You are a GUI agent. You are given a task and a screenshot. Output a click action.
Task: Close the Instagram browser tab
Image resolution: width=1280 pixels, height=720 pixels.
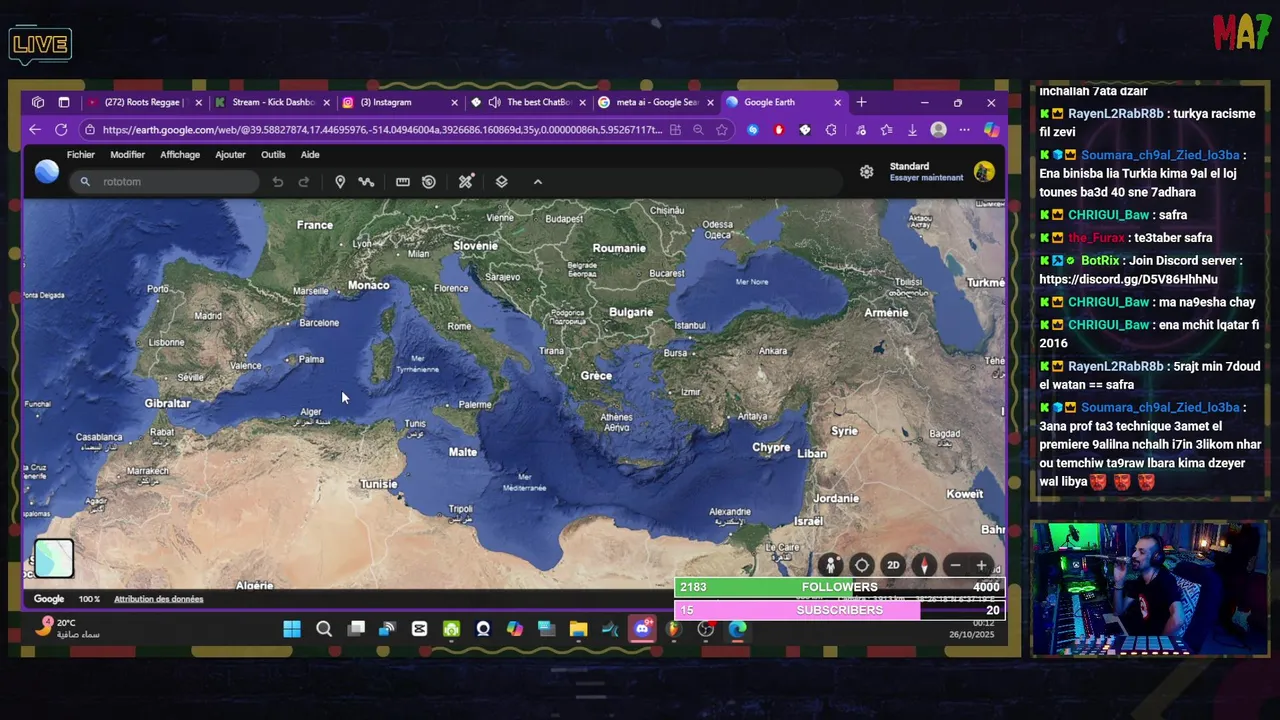click(x=454, y=102)
